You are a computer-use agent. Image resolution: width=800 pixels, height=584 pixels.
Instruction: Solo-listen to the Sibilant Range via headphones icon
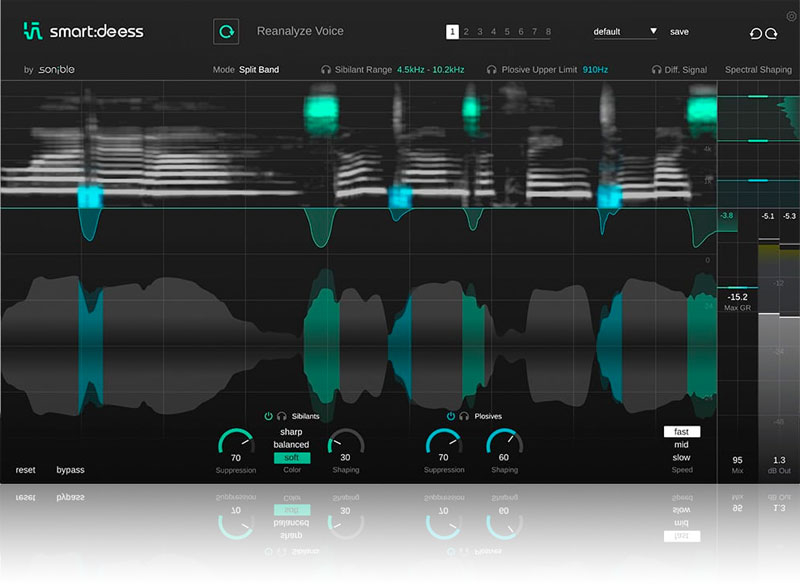coord(326,70)
